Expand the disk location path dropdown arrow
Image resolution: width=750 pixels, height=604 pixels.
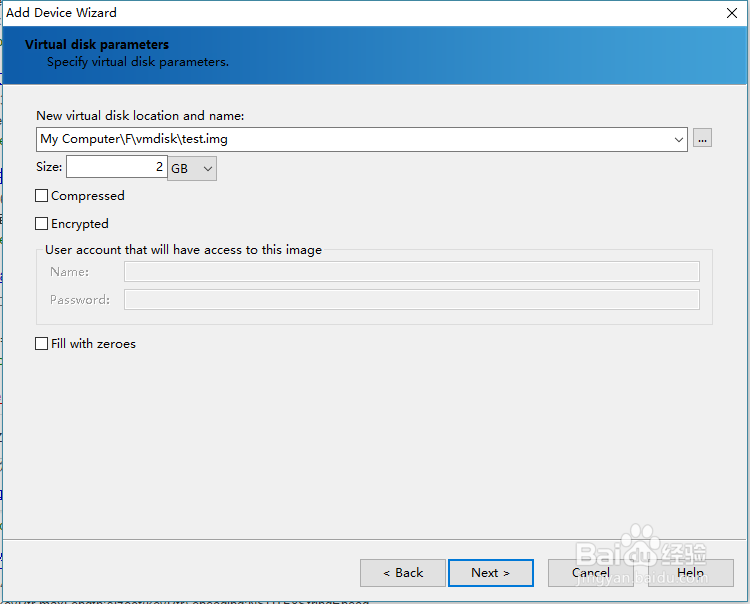pyautogui.click(x=679, y=139)
